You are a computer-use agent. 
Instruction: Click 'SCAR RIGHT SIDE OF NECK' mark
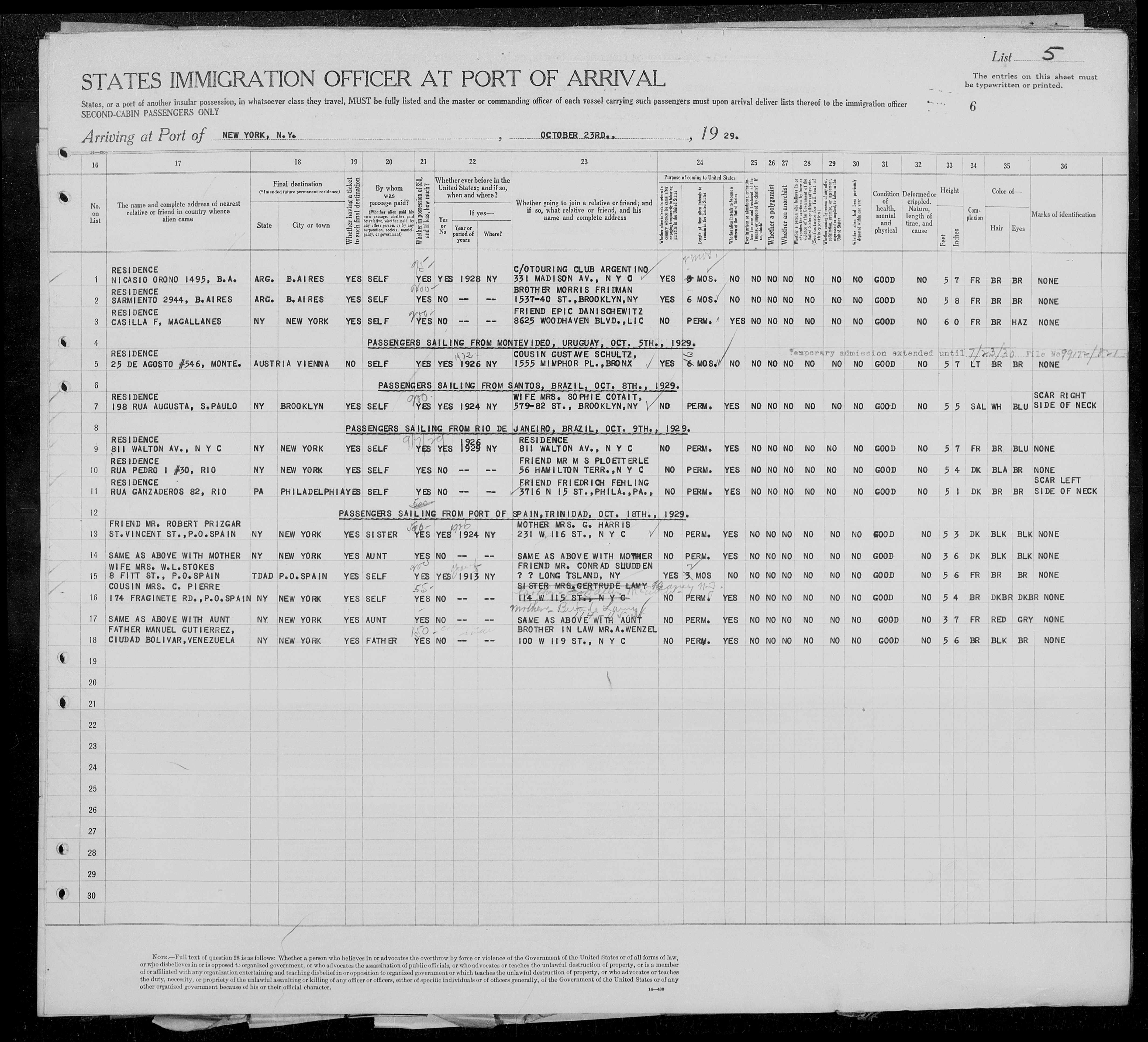1065,400
